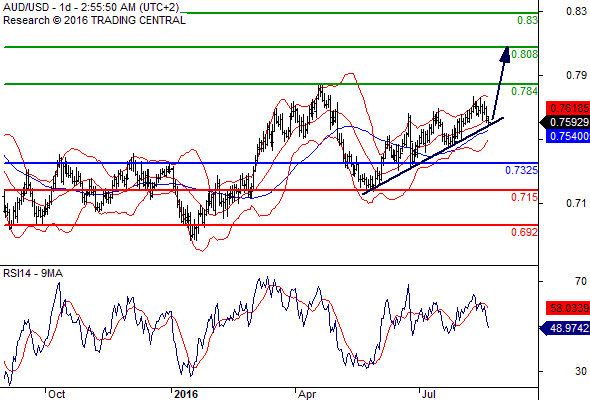Click the Apr time axis marker

pos(307,394)
